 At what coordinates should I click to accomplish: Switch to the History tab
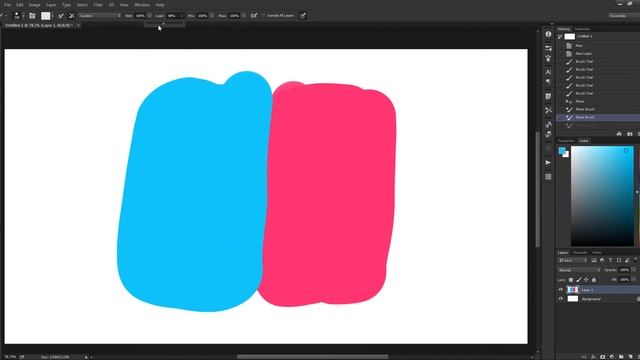(x=564, y=29)
